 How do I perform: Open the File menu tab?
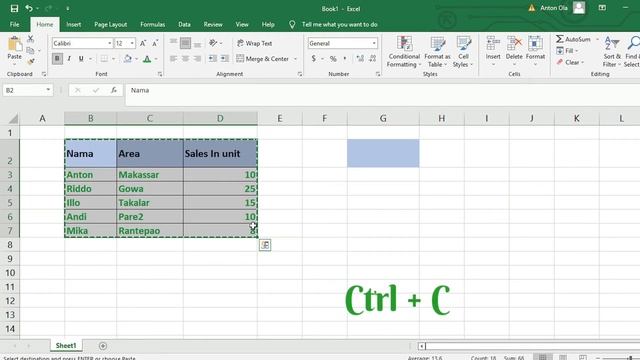14,24
